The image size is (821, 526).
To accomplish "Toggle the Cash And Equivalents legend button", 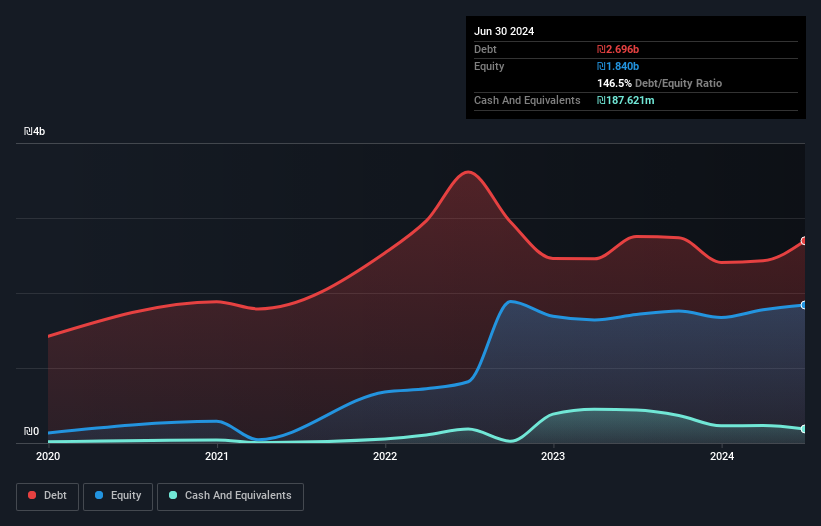I will click(x=230, y=496).
